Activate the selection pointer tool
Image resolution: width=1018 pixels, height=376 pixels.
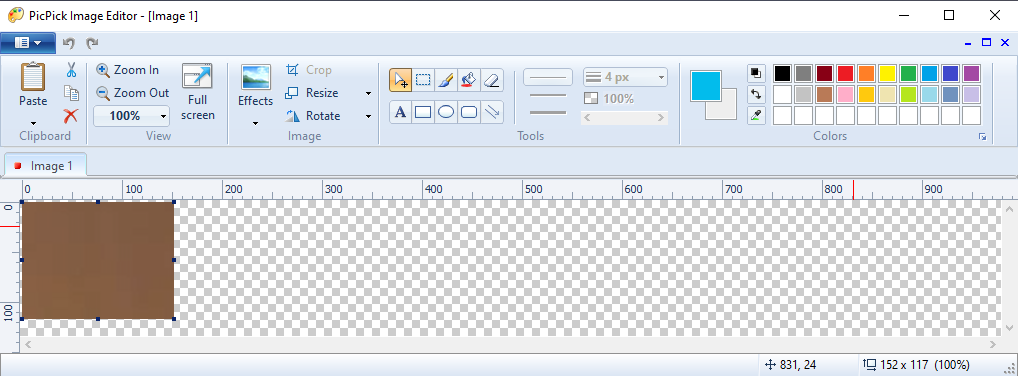coord(401,80)
